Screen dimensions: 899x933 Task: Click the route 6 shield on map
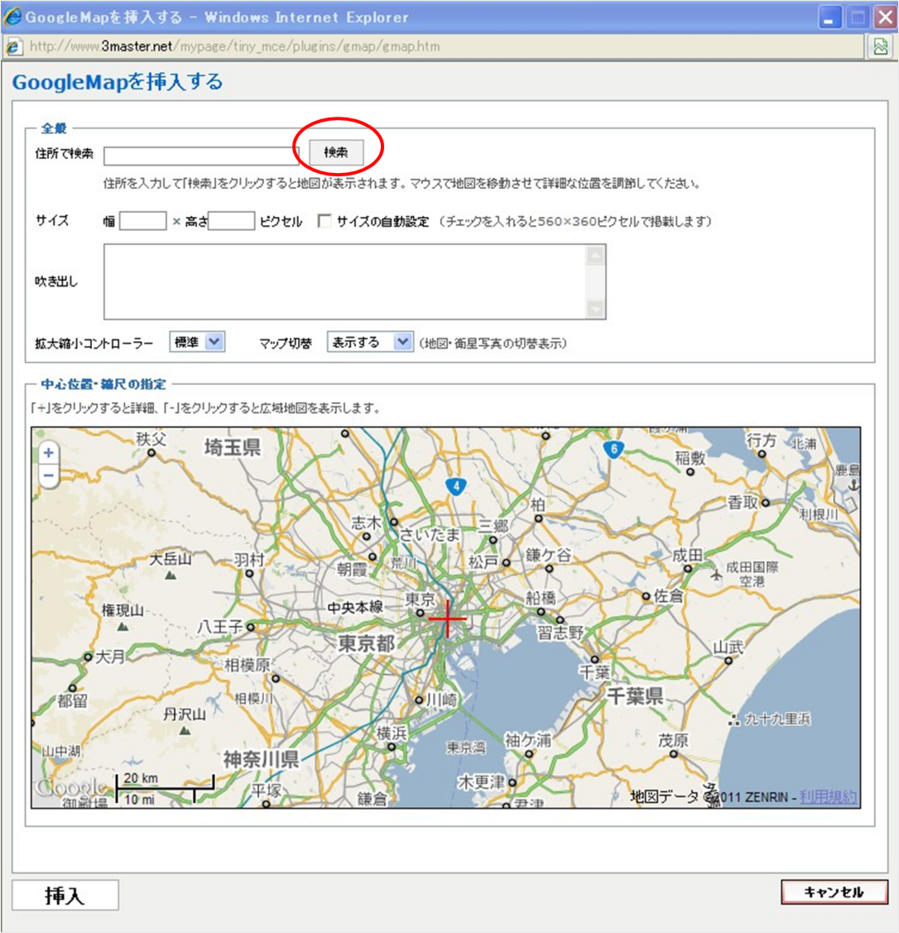click(613, 449)
